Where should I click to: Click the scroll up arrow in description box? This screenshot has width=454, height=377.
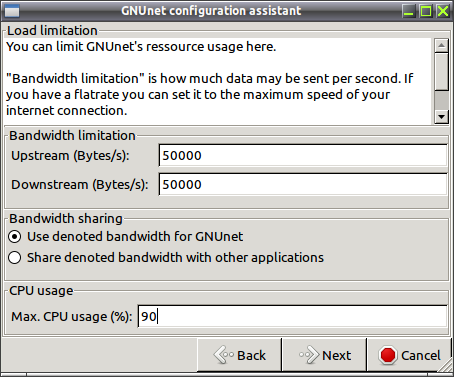442,45
